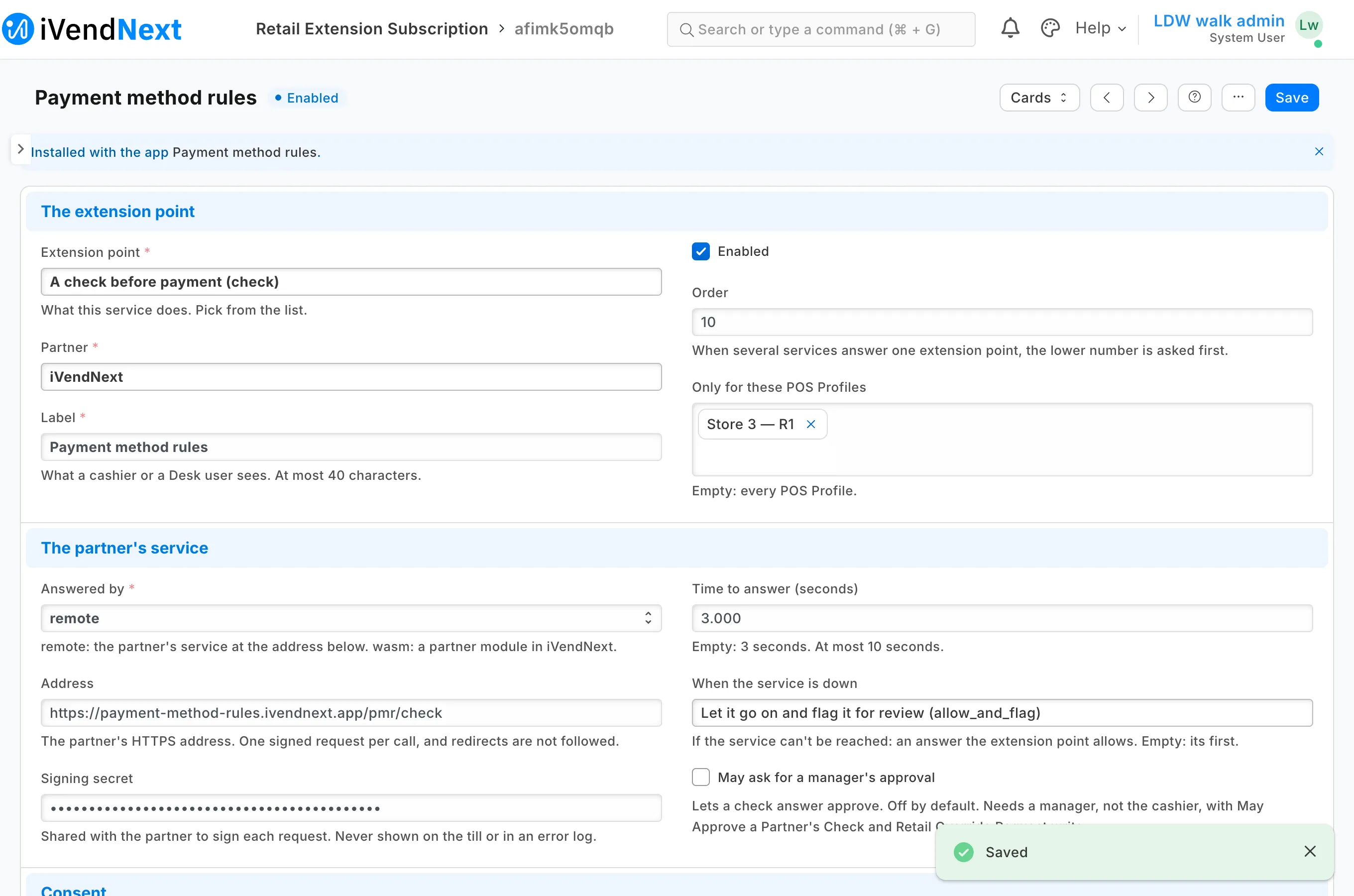Viewport: 1354px width, 896px height.
Task: Click the Address URL field
Action: coord(351,713)
